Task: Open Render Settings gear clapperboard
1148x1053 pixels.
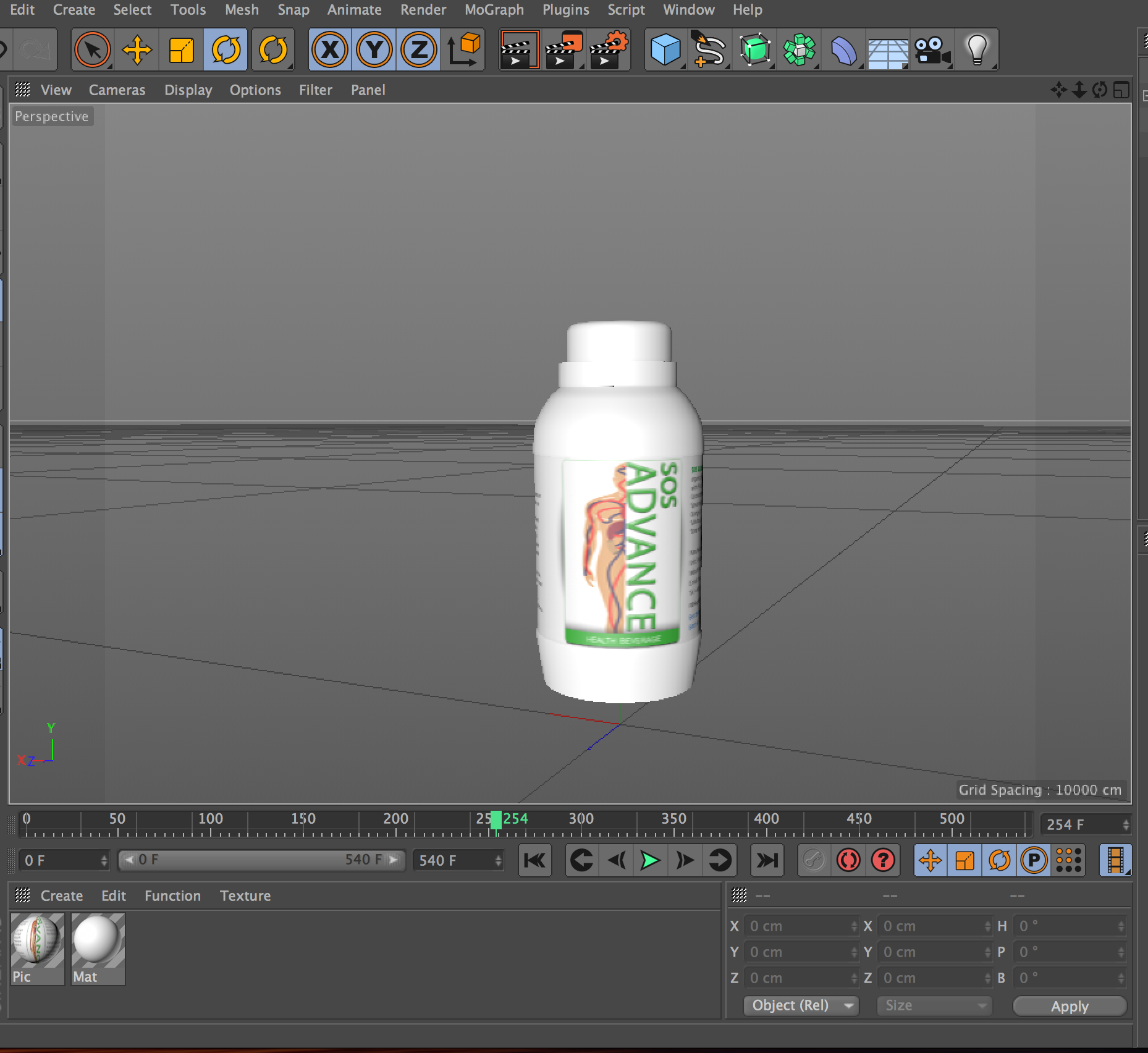Action: [608, 49]
